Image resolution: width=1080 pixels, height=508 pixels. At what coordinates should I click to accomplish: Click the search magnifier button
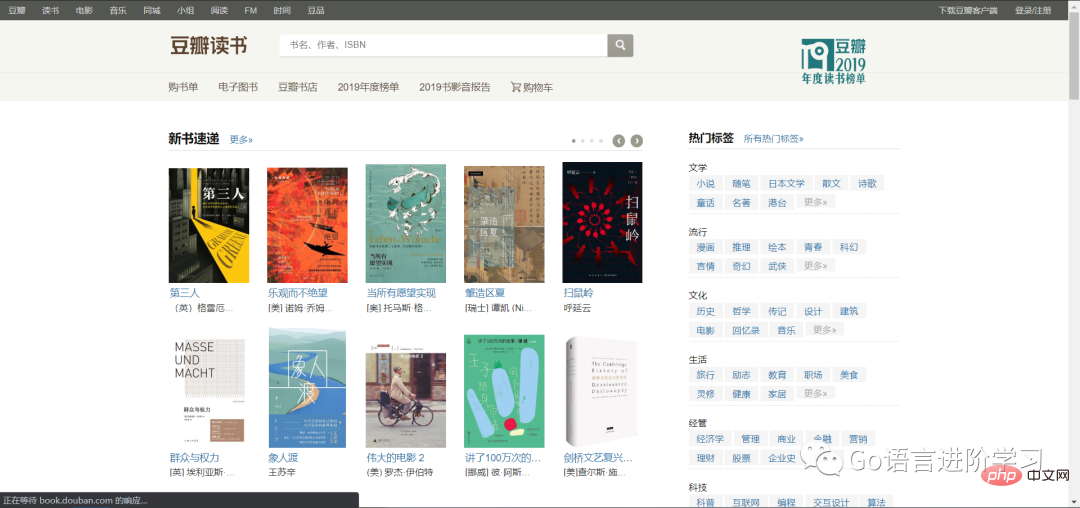click(620, 45)
